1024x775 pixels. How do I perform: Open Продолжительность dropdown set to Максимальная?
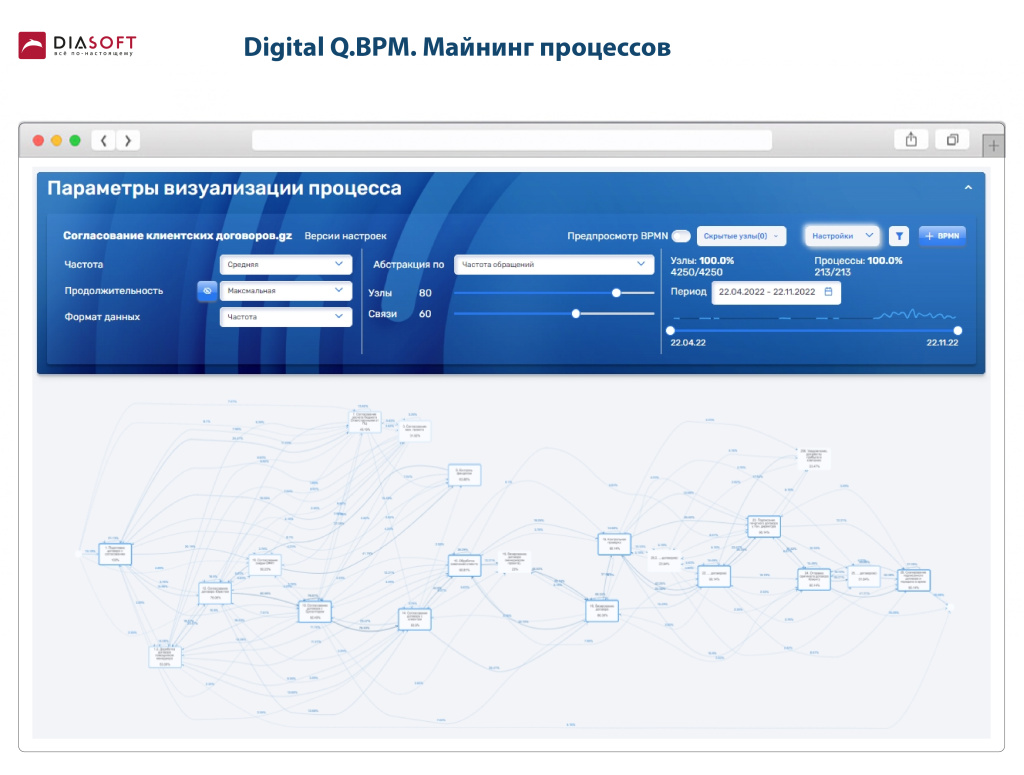[x=285, y=291]
